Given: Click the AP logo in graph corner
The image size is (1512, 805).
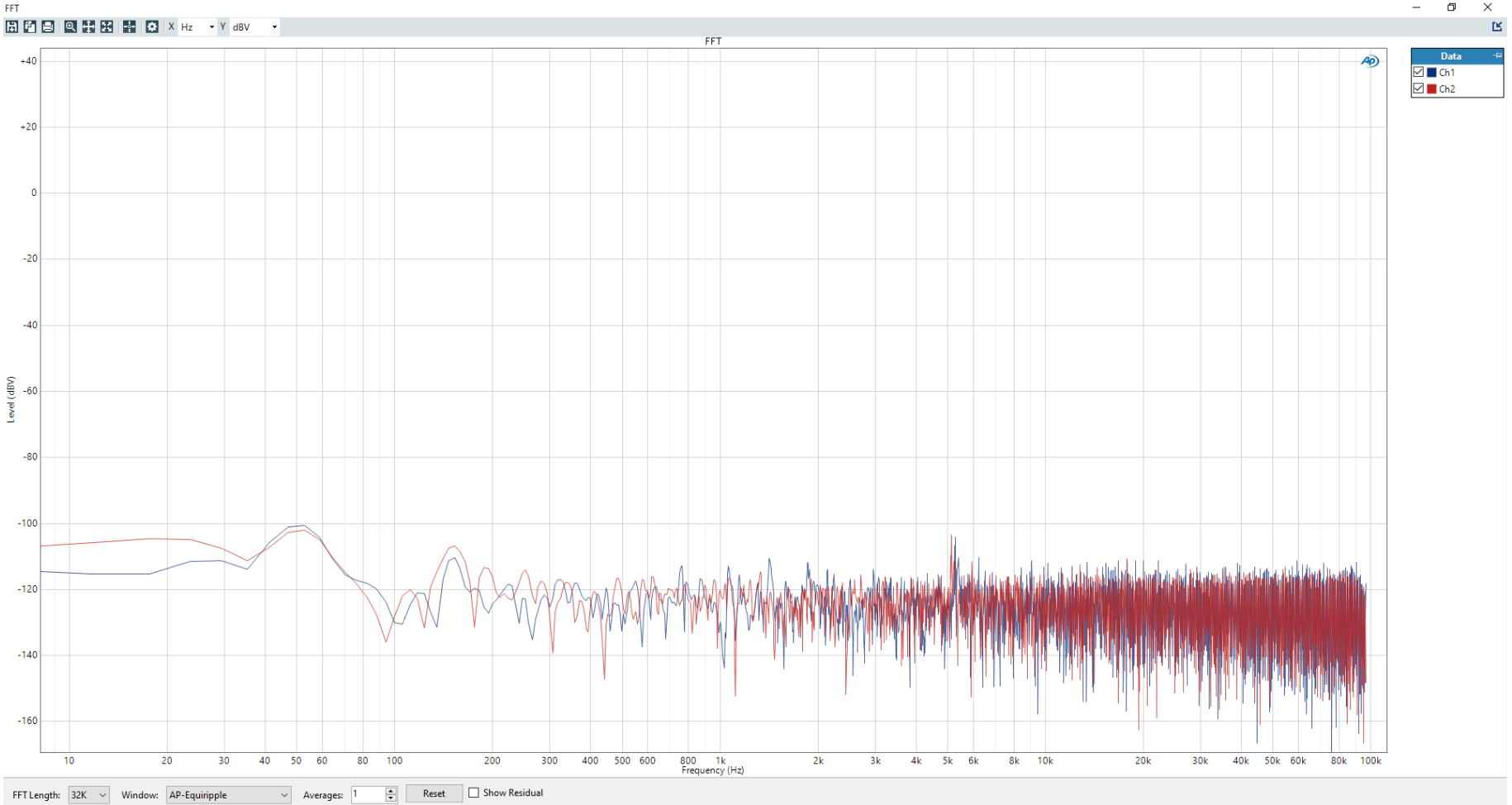Looking at the screenshot, I should (1369, 61).
